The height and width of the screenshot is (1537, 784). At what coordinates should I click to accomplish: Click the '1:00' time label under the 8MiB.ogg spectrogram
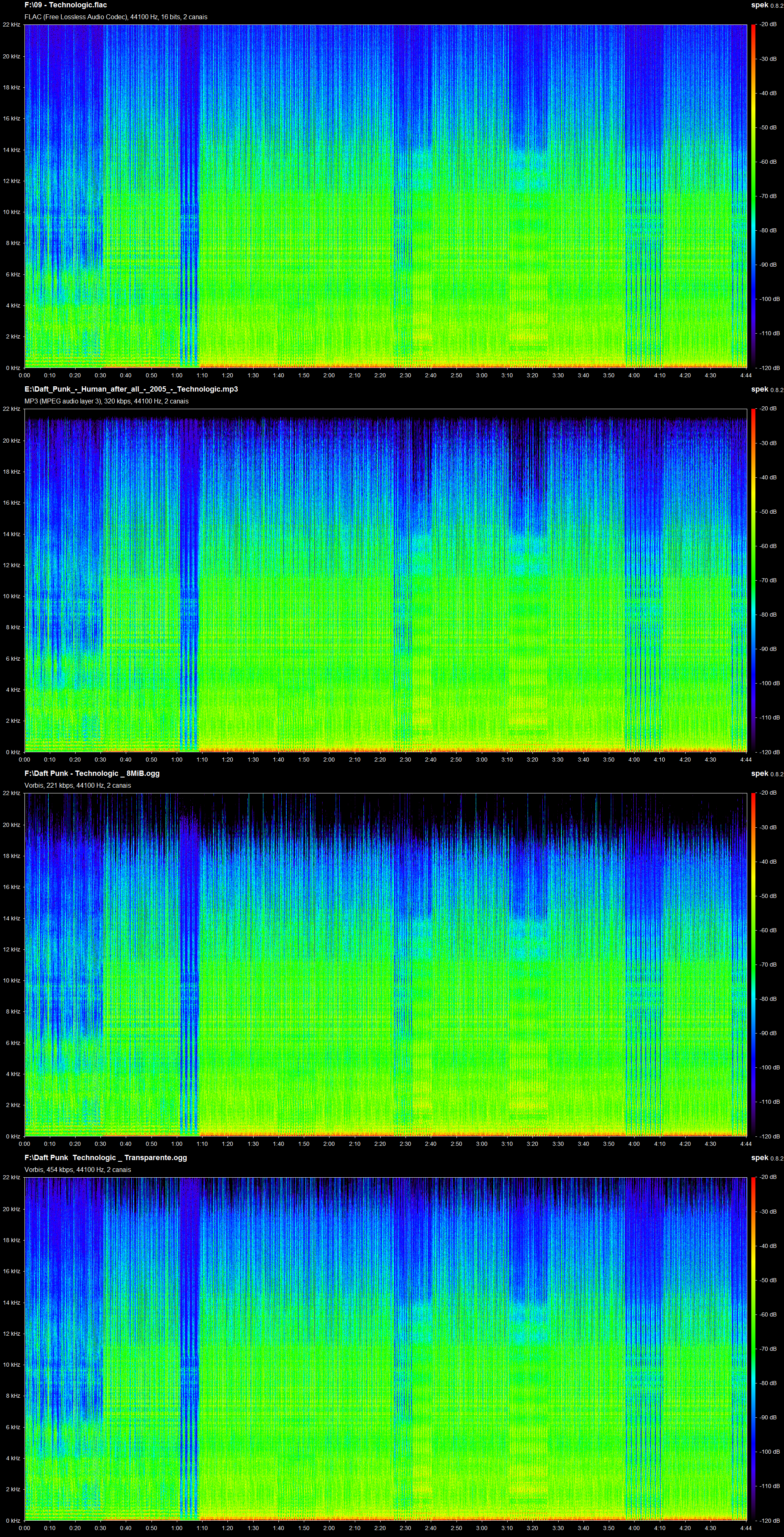point(177,1144)
